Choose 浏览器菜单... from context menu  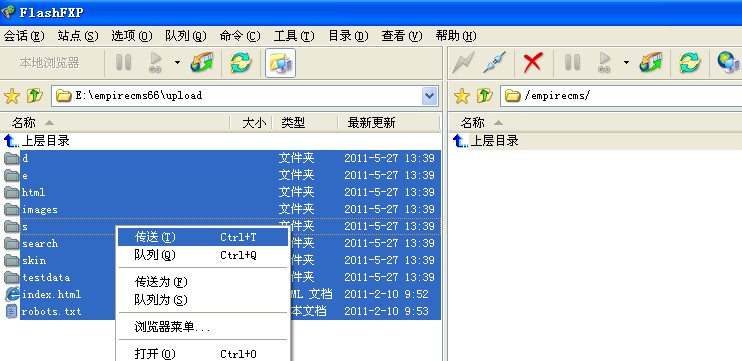(203, 327)
